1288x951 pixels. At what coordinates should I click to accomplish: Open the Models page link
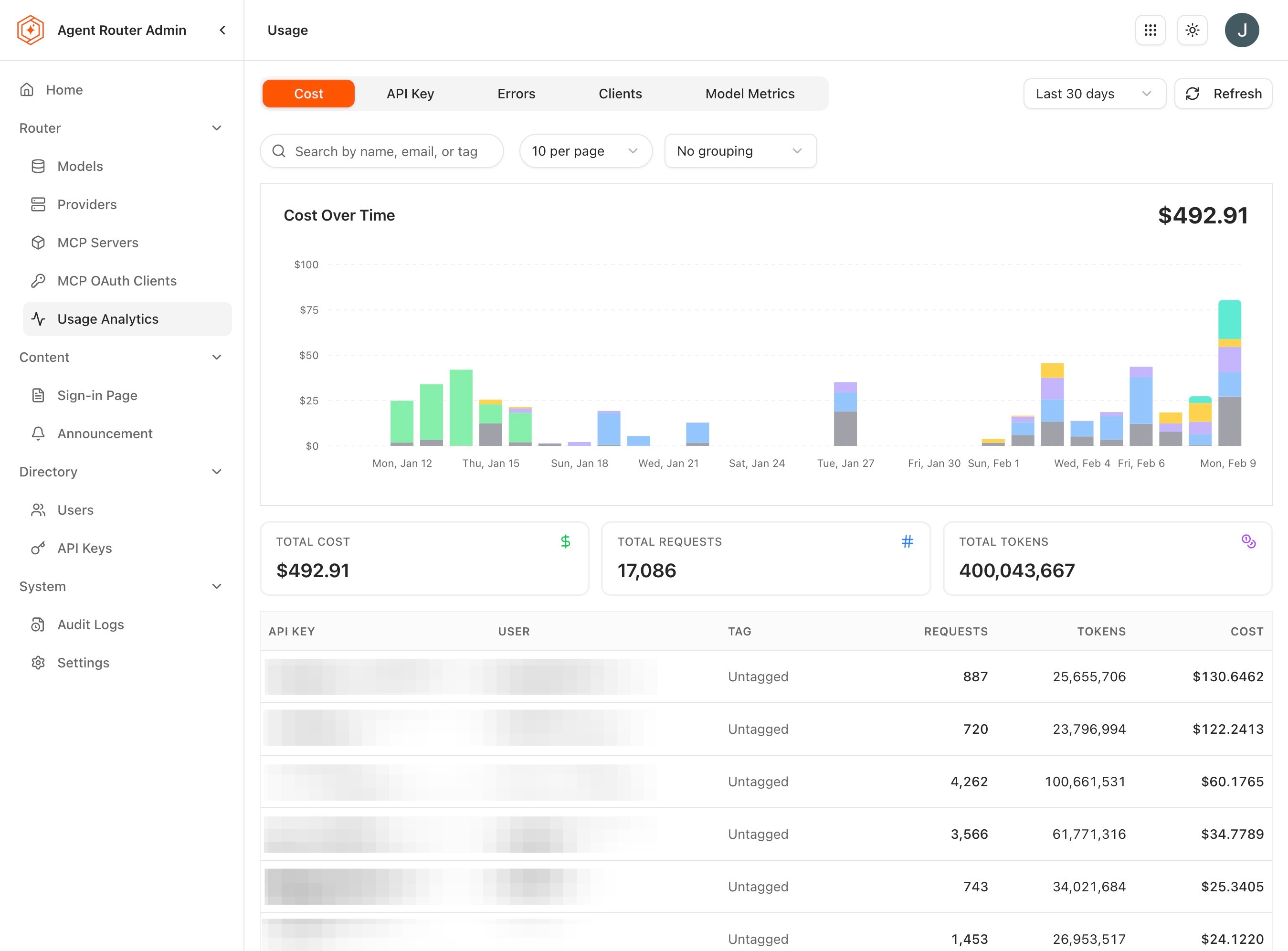pos(80,166)
